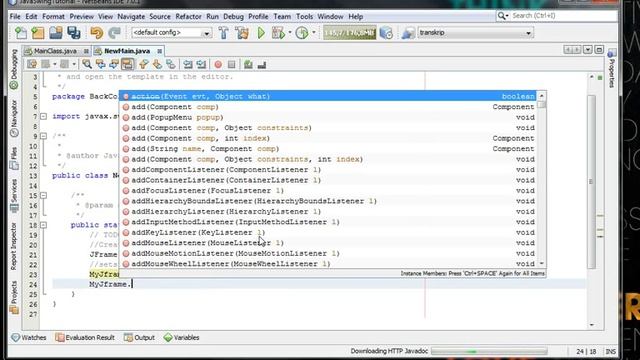Click the Find Selection magnifier icon

pos(87,64)
